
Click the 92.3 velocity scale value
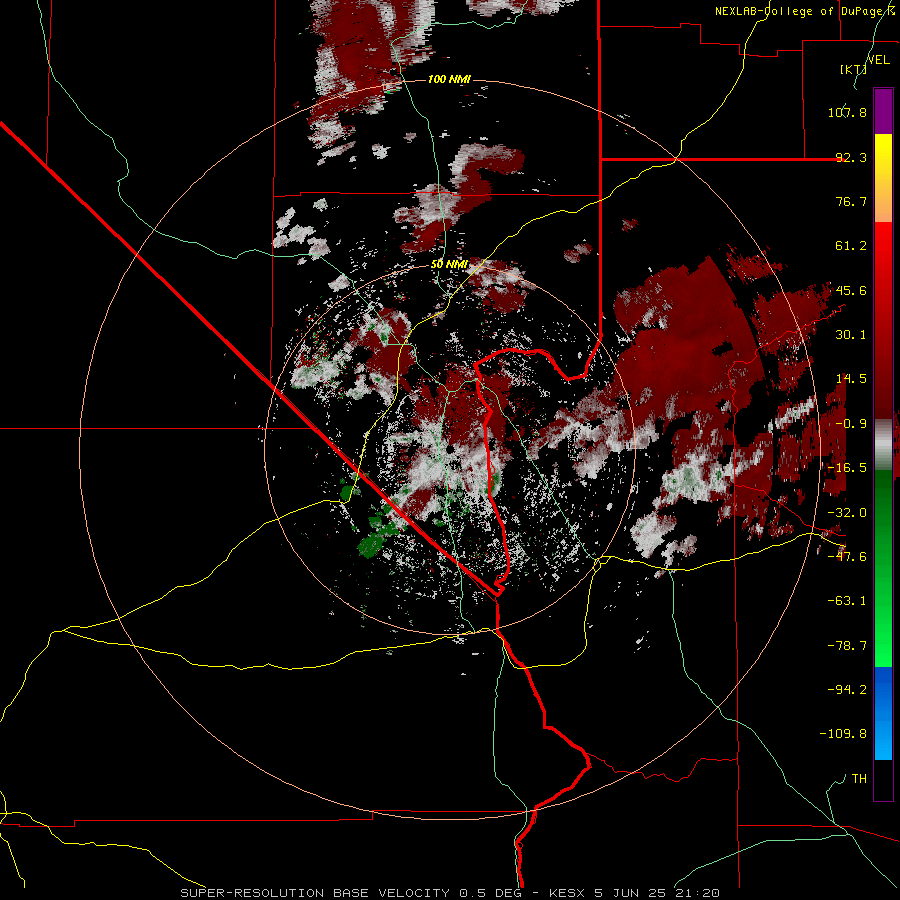pos(851,157)
